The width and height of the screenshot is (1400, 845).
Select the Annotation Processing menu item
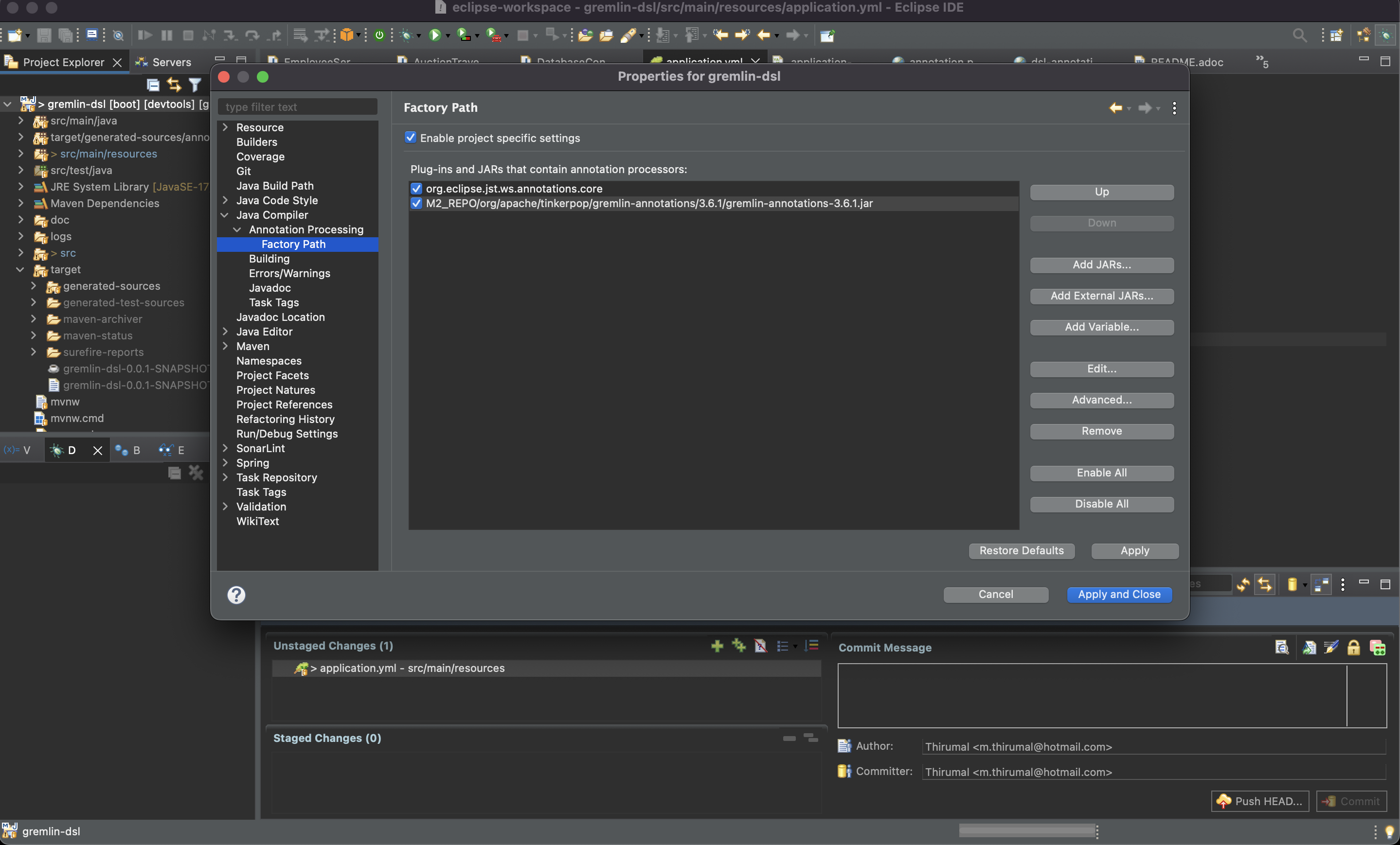pos(306,229)
